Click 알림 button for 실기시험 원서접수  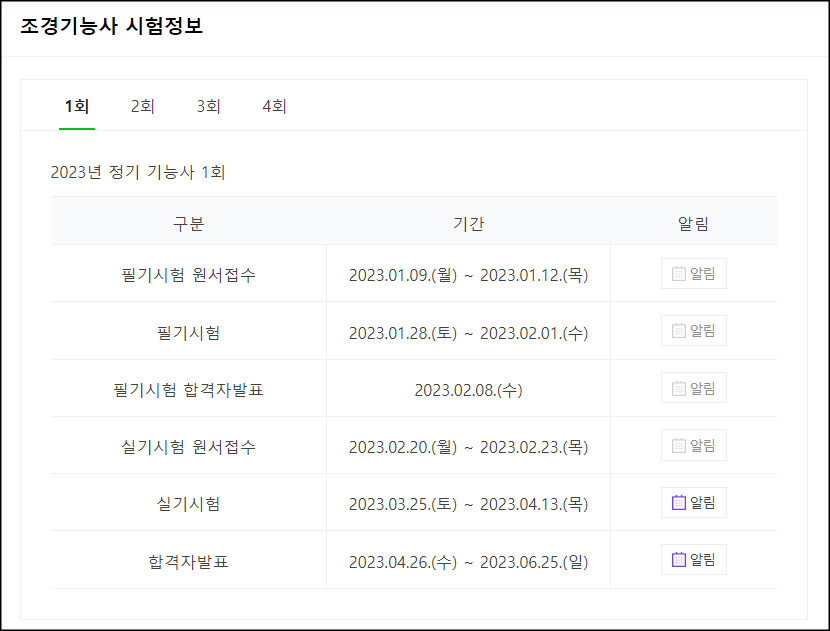pyautogui.click(x=693, y=445)
